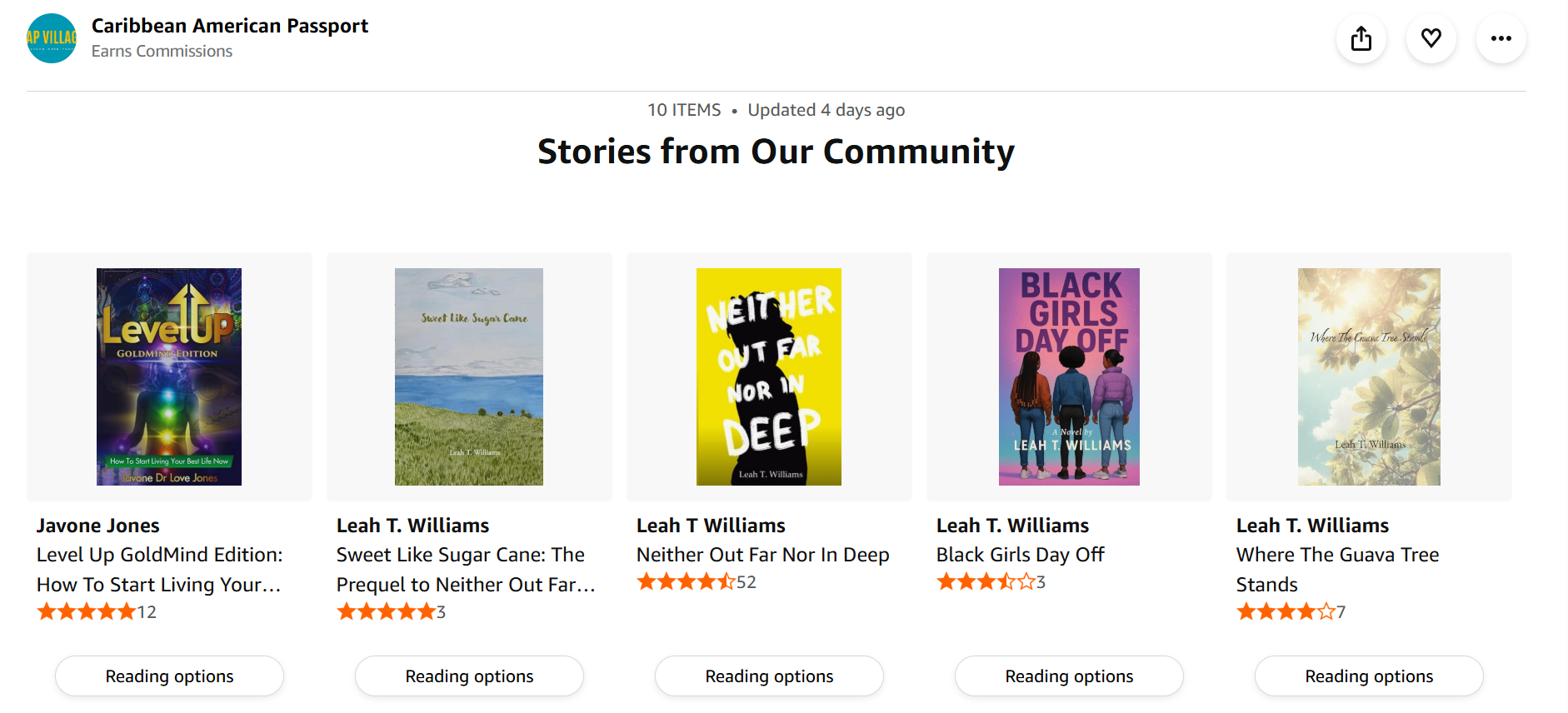This screenshot has height=713, width=1568.
Task: Select author Javone Jones
Action: (x=97, y=525)
